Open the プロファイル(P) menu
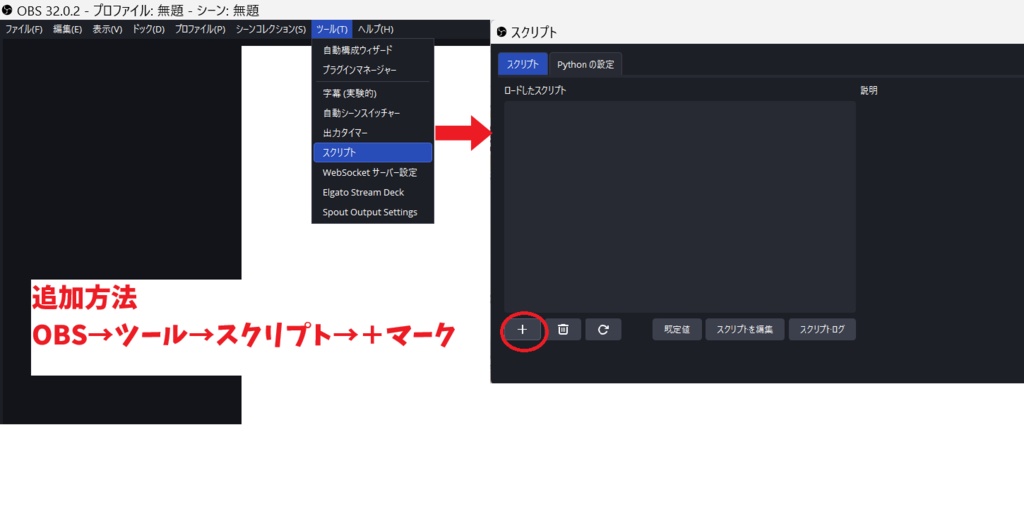This screenshot has width=1024, height=521. coord(200,29)
